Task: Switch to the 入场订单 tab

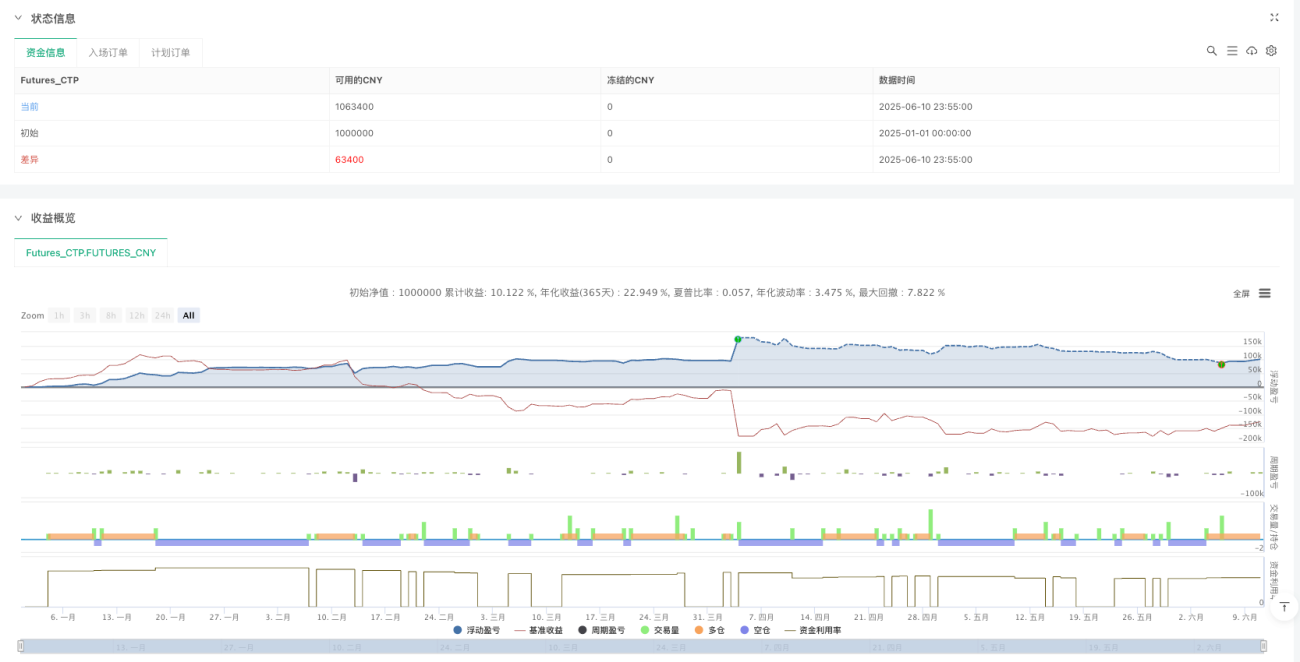Action: pyautogui.click(x=108, y=53)
